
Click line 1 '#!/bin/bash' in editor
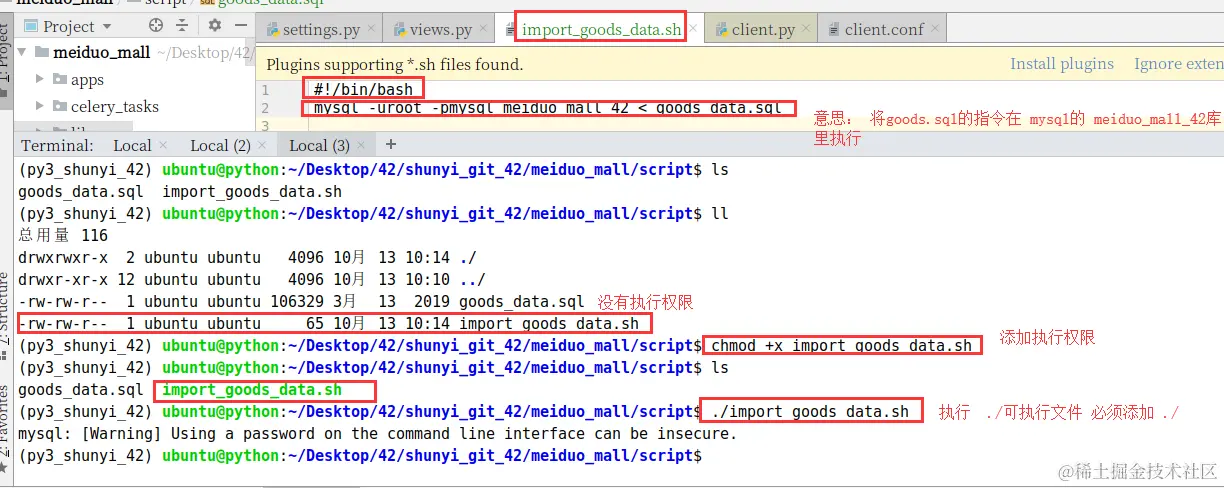click(x=362, y=89)
